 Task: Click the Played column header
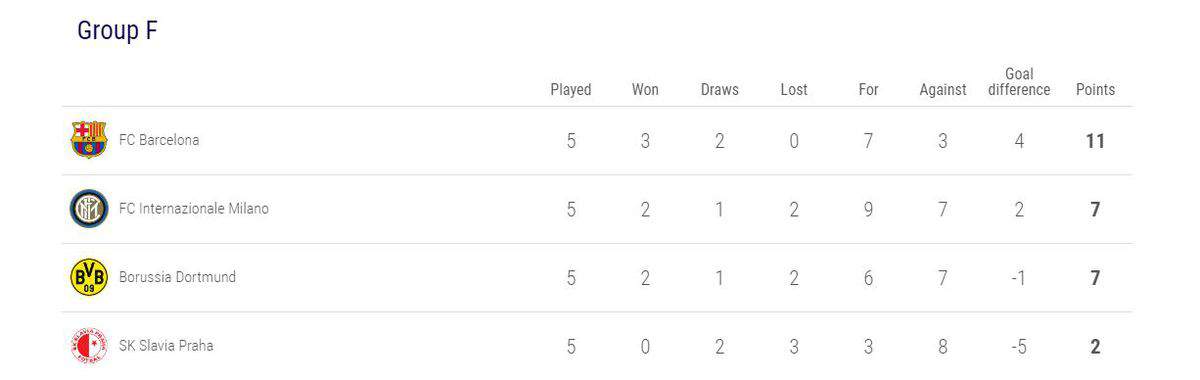(571, 90)
